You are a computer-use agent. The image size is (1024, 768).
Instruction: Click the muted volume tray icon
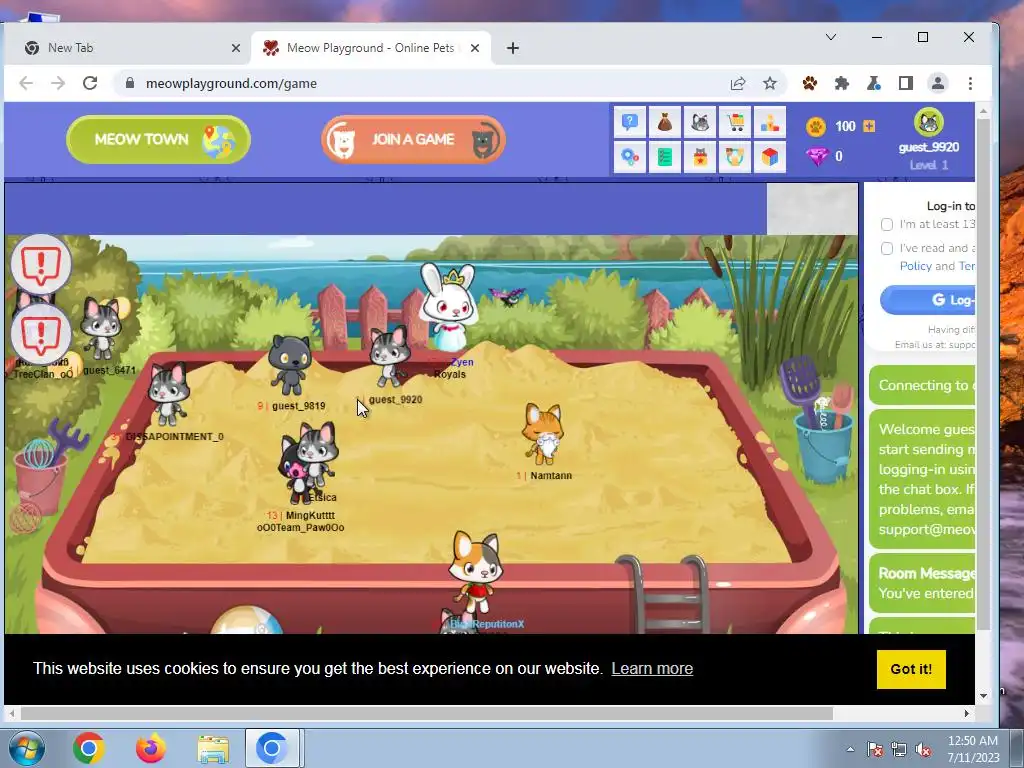click(x=923, y=750)
